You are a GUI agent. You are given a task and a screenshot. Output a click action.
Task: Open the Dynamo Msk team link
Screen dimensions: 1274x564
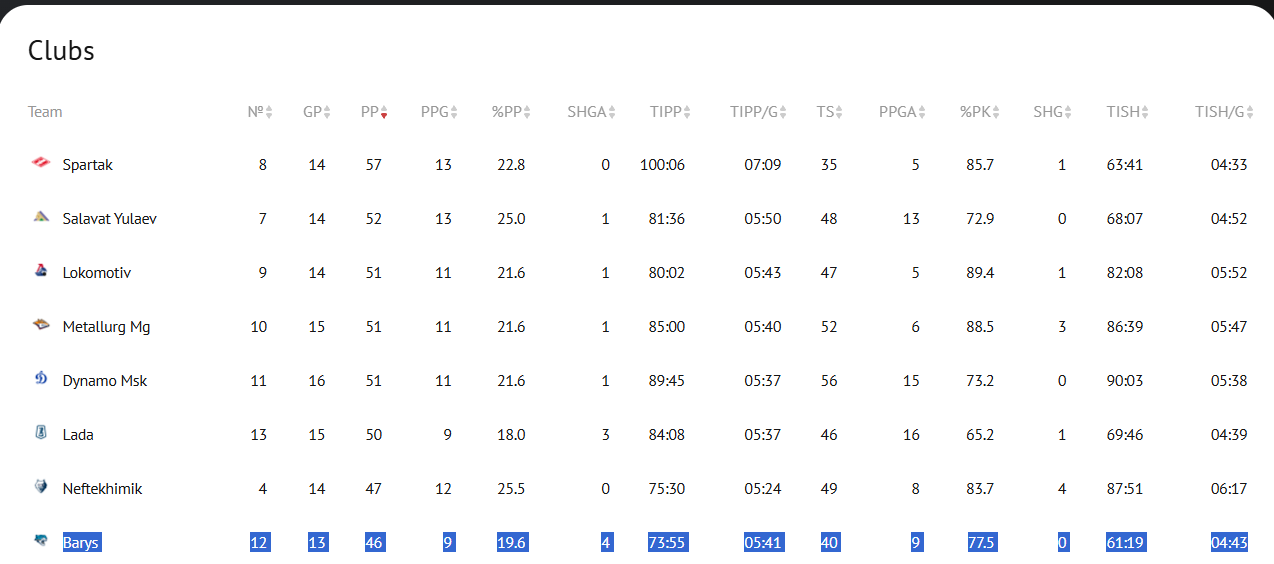[x=104, y=381]
